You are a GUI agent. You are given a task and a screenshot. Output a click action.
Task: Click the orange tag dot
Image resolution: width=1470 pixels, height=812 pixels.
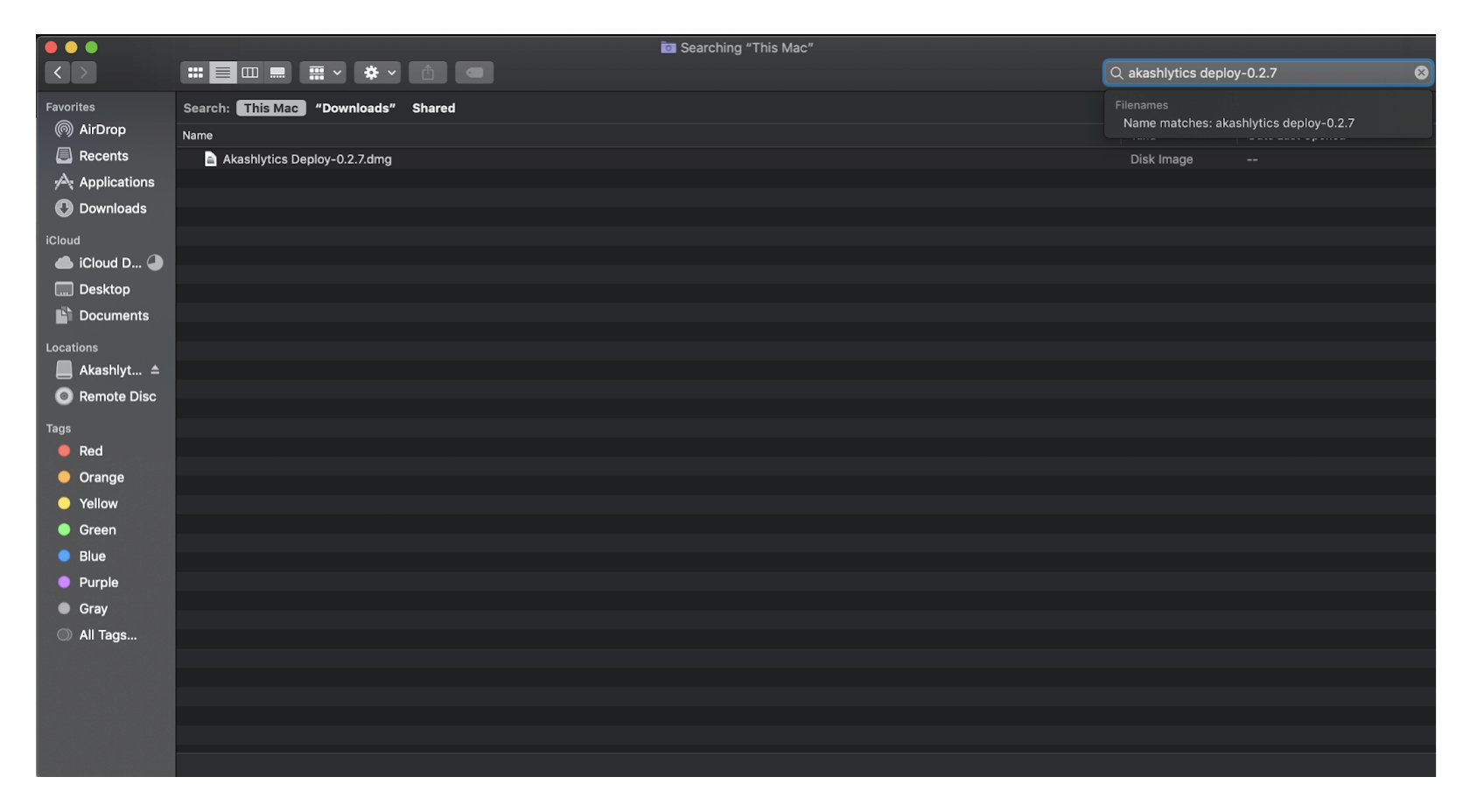coord(64,477)
